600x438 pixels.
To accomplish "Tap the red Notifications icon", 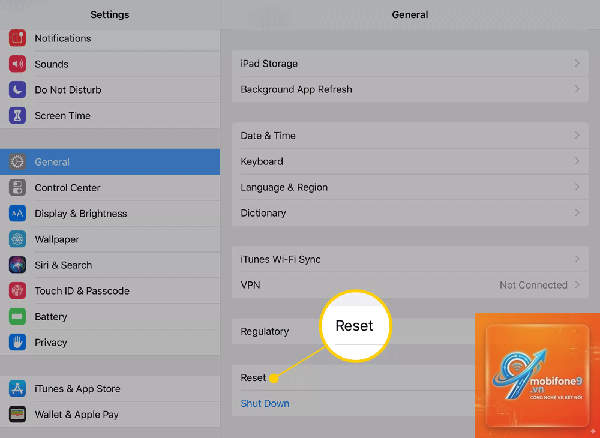I will coord(17,38).
